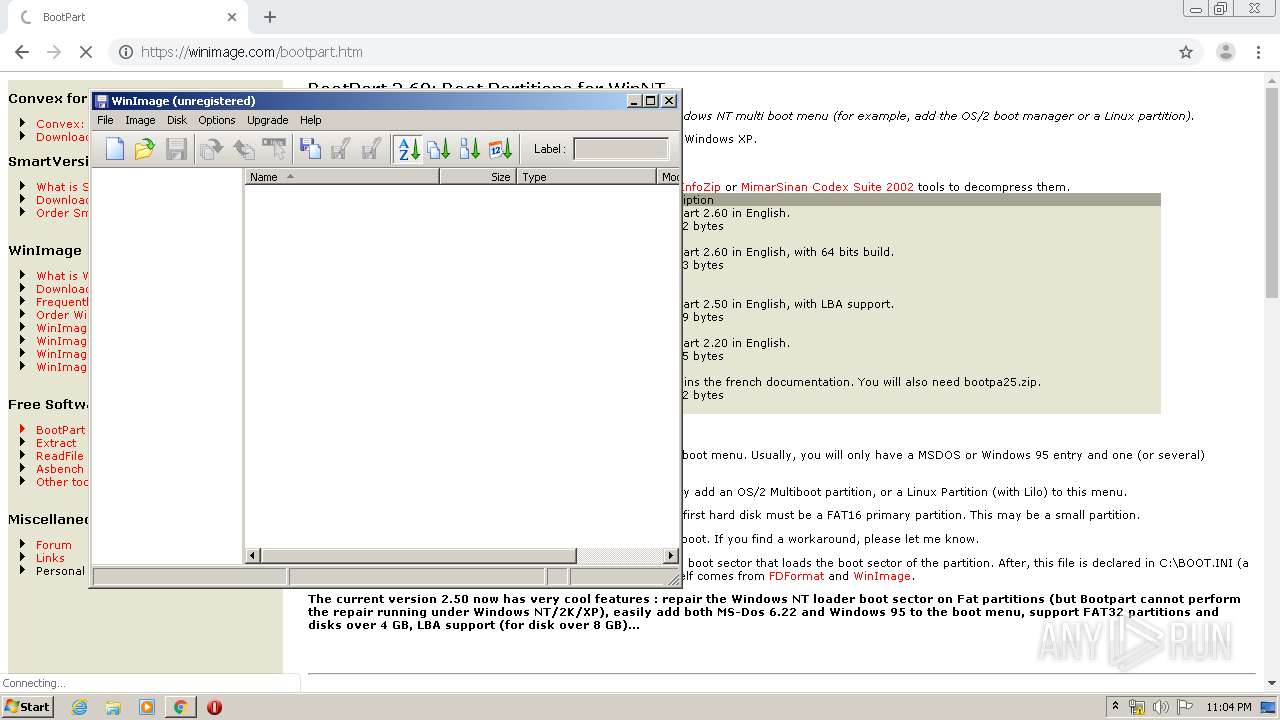Open the Image menu in WinImage
This screenshot has width=1280, height=720.
point(140,120)
